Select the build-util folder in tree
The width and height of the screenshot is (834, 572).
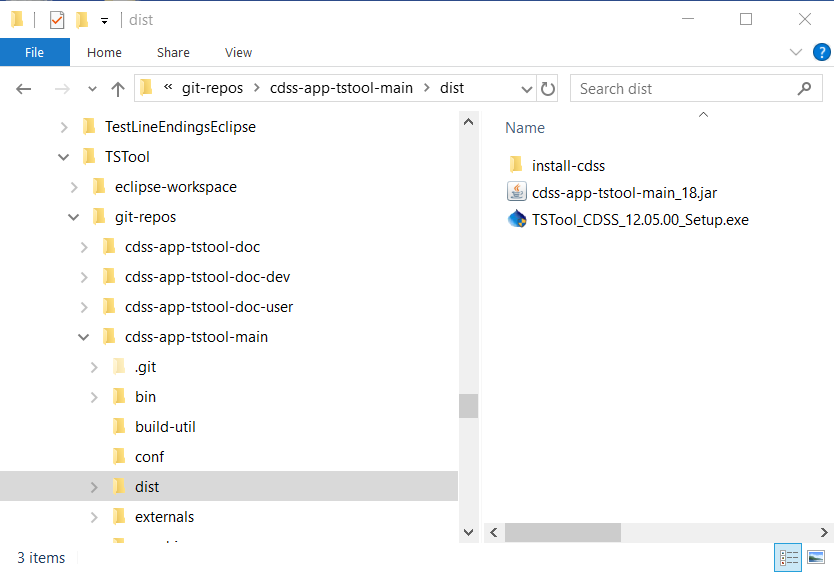click(165, 427)
